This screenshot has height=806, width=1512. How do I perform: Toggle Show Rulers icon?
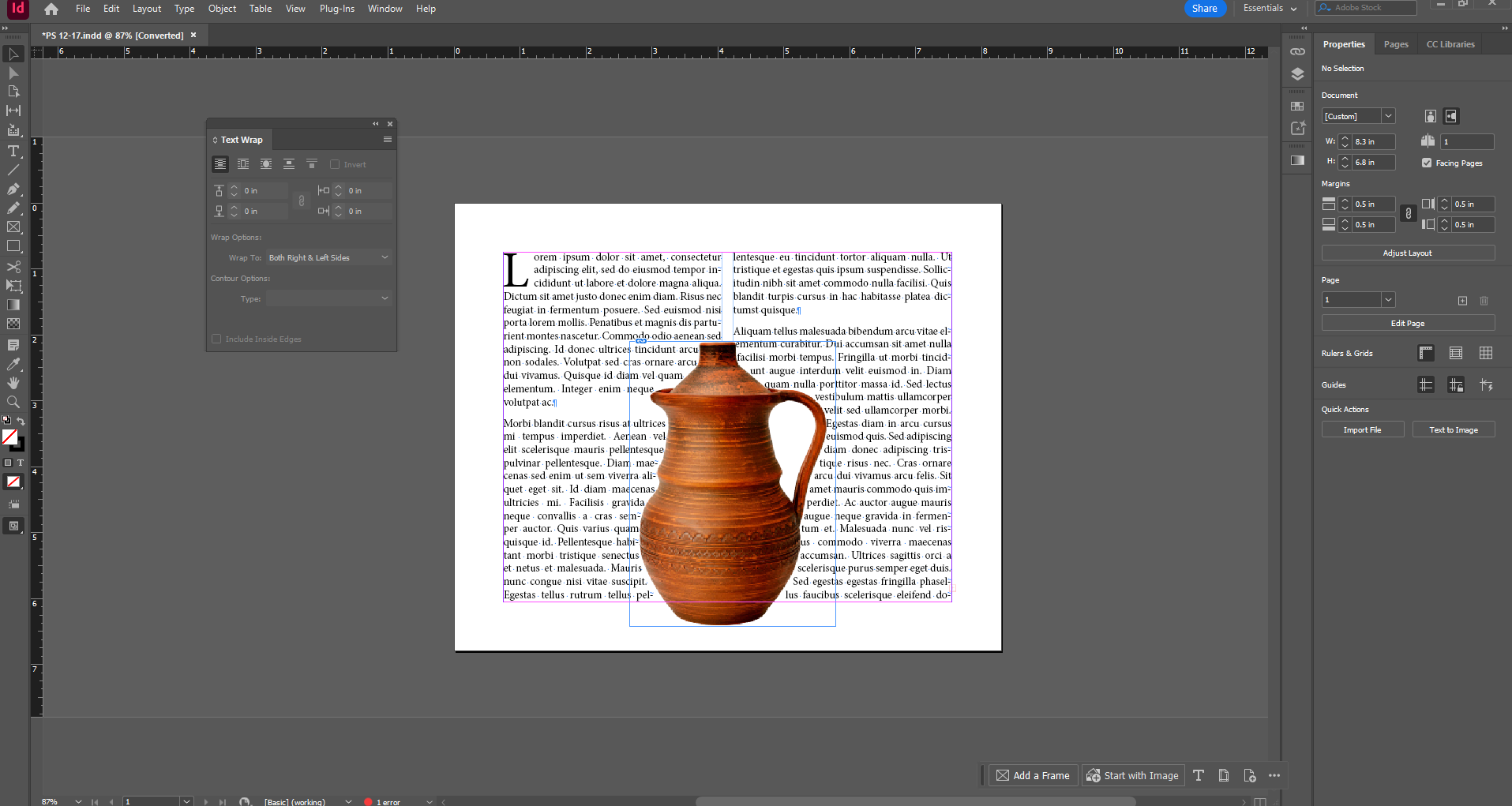click(x=1426, y=353)
